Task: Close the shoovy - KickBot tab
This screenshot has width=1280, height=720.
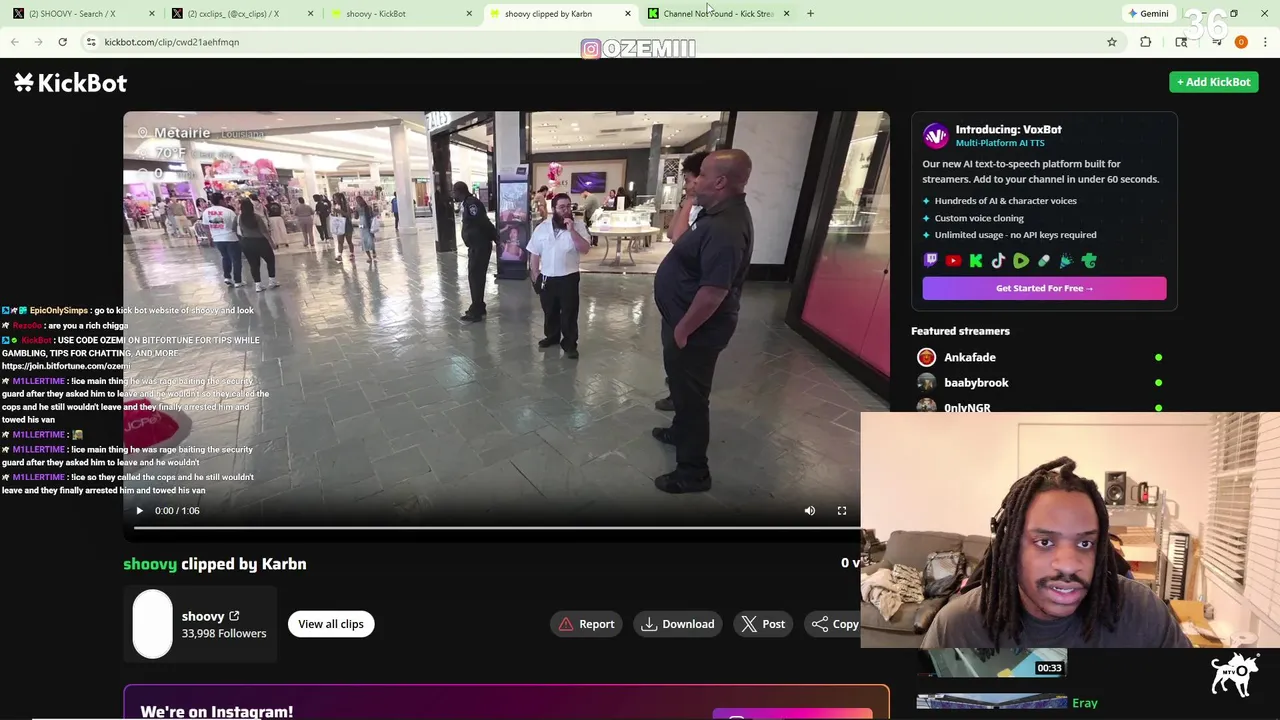Action: (x=469, y=14)
